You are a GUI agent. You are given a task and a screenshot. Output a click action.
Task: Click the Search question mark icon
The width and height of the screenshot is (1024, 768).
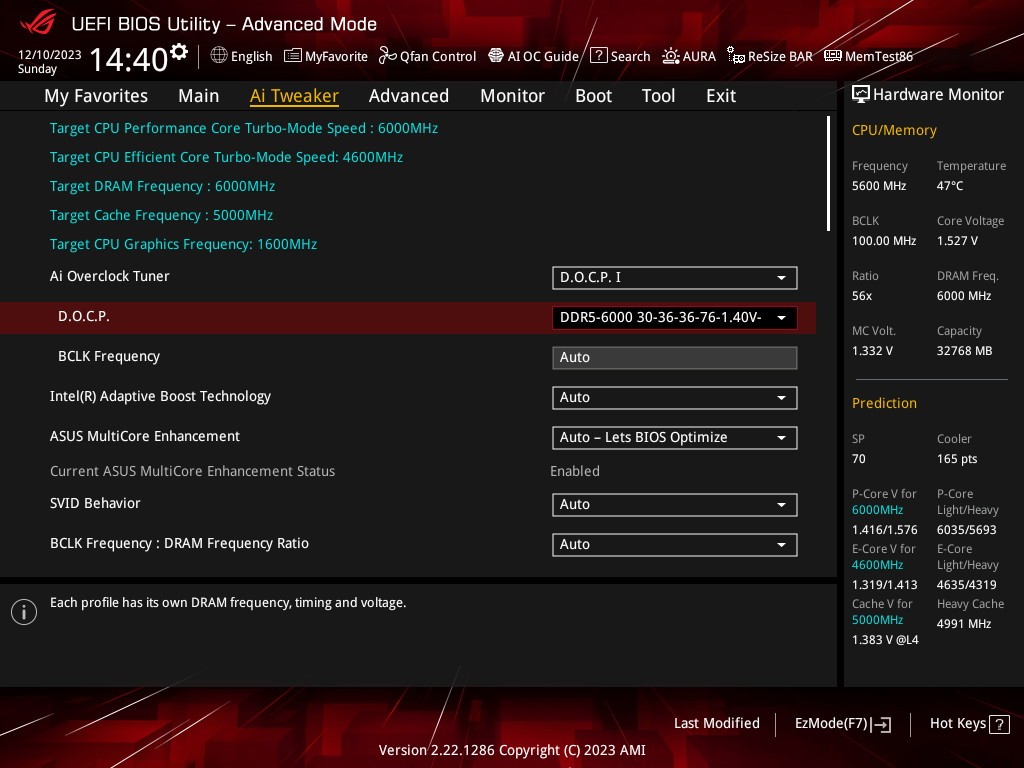click(599, 56)
